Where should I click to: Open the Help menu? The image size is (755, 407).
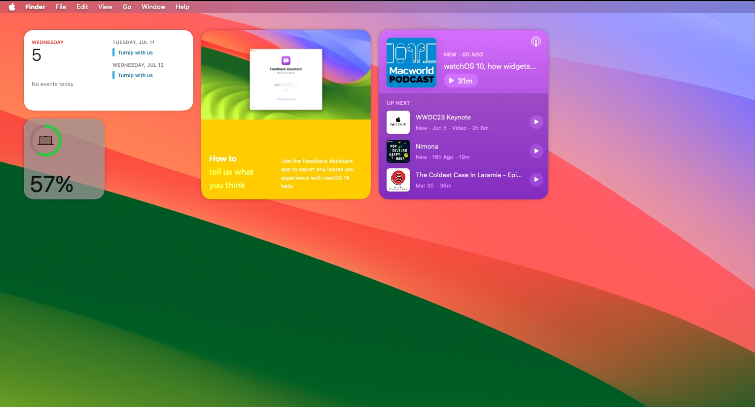click(182, 6)
